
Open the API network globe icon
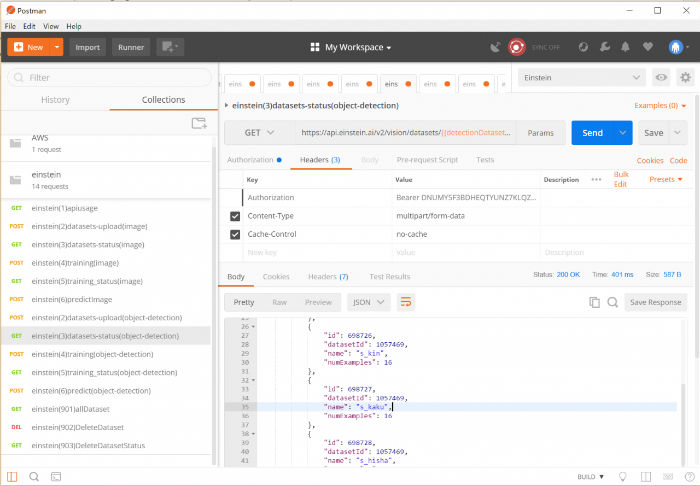pyautogui.click(x=583, y=47)
